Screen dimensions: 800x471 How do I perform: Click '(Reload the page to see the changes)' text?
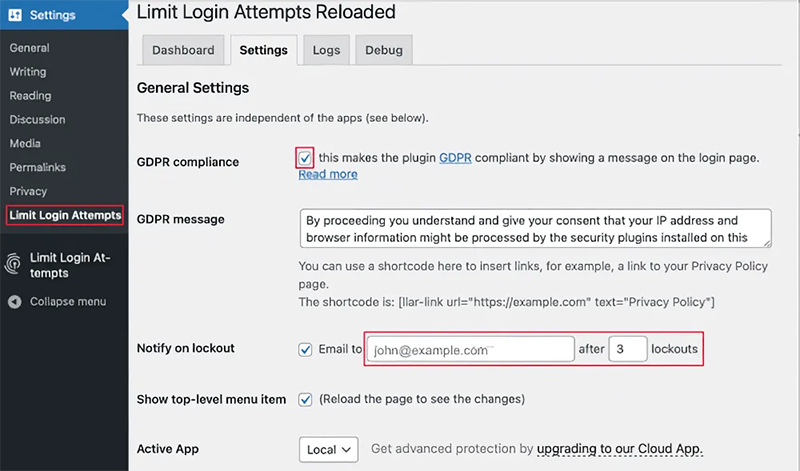pyautogui.click(x=422, y=399)
